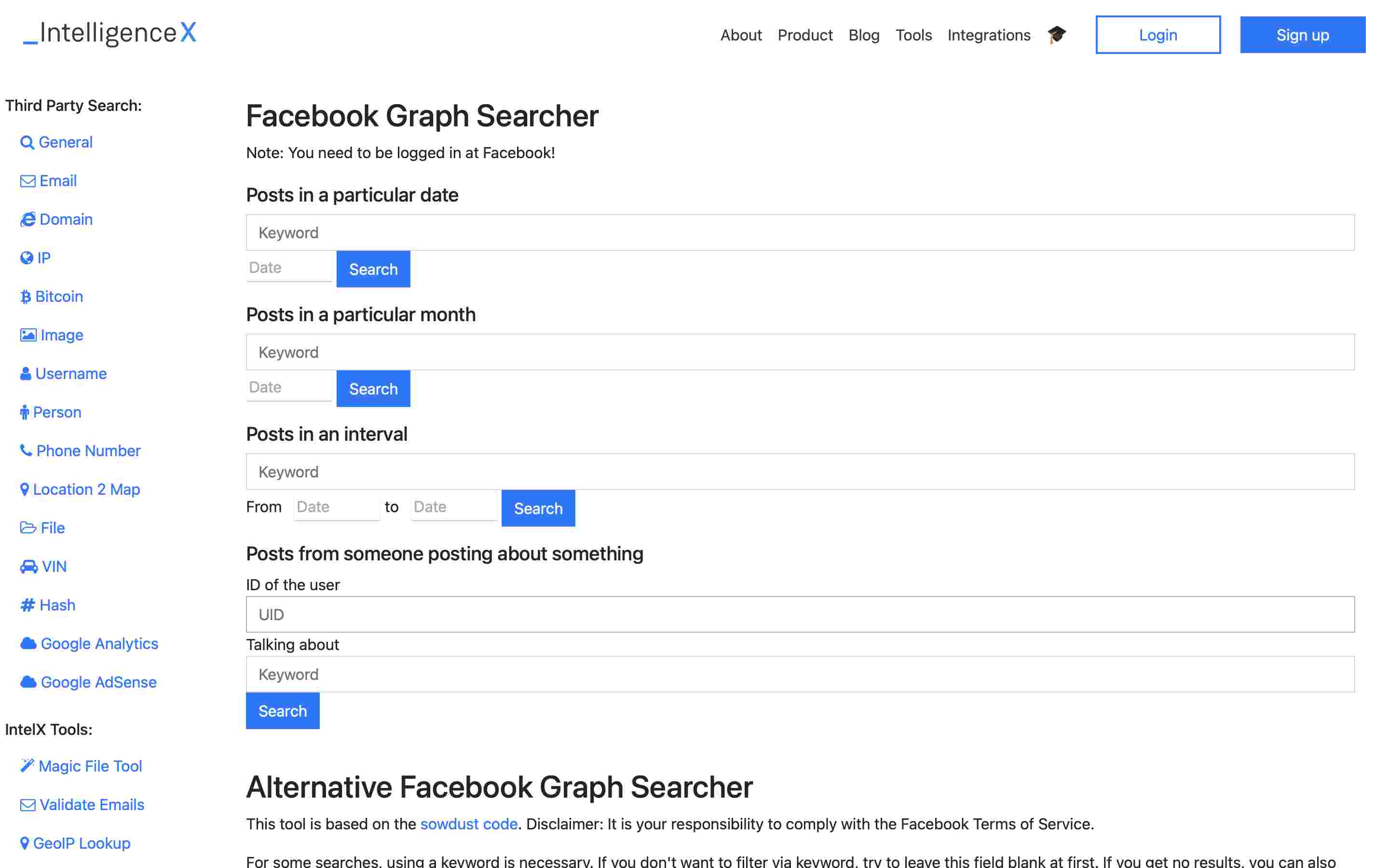Select the VIN search tool
The width and height of the screenshot is (1389, 868).
[x=54, y=566]
